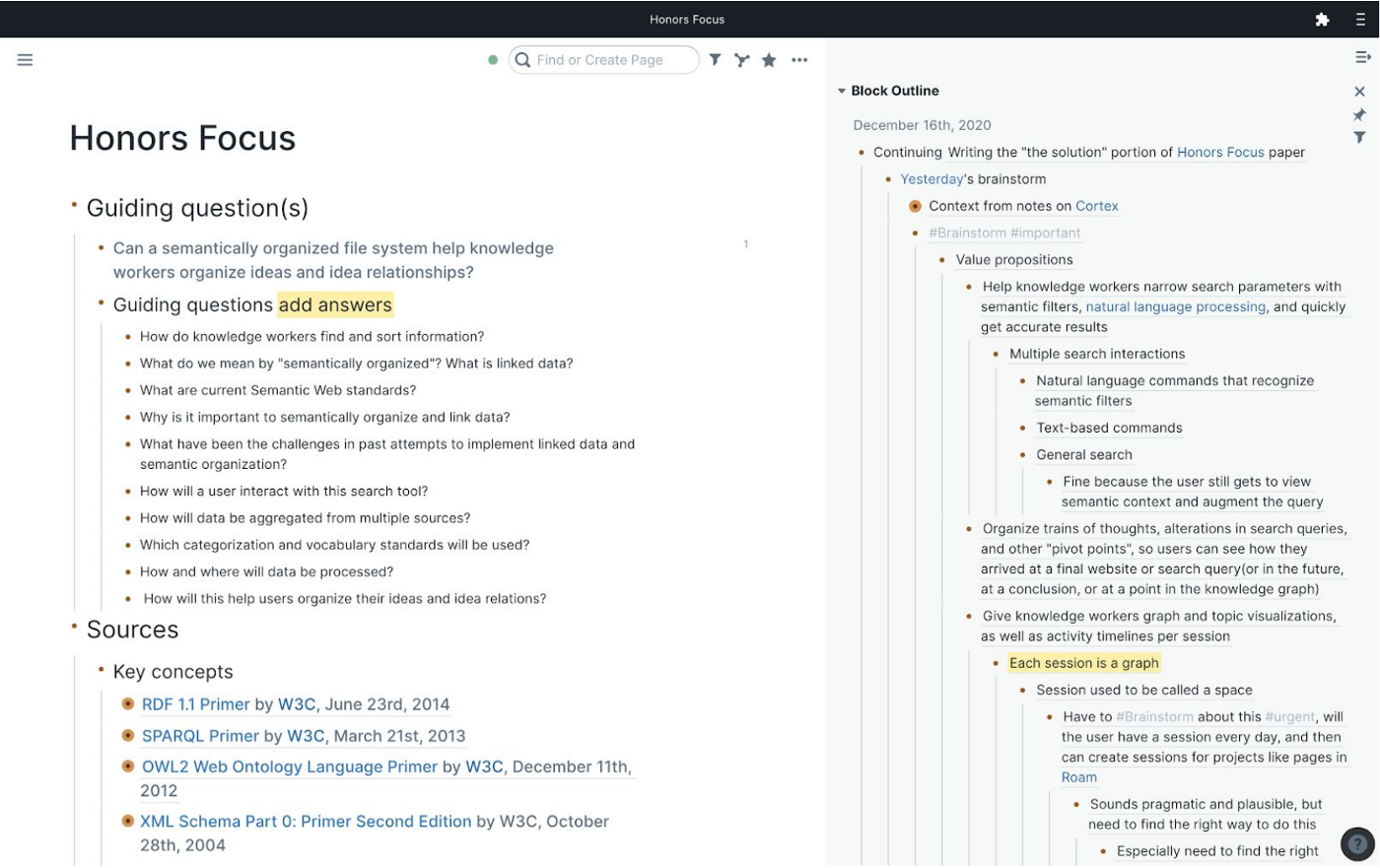This screenshot has height=868, width=1380.
Task: Open OWL2 Web Ontology Language Primer link
Action: click(290, 767)
